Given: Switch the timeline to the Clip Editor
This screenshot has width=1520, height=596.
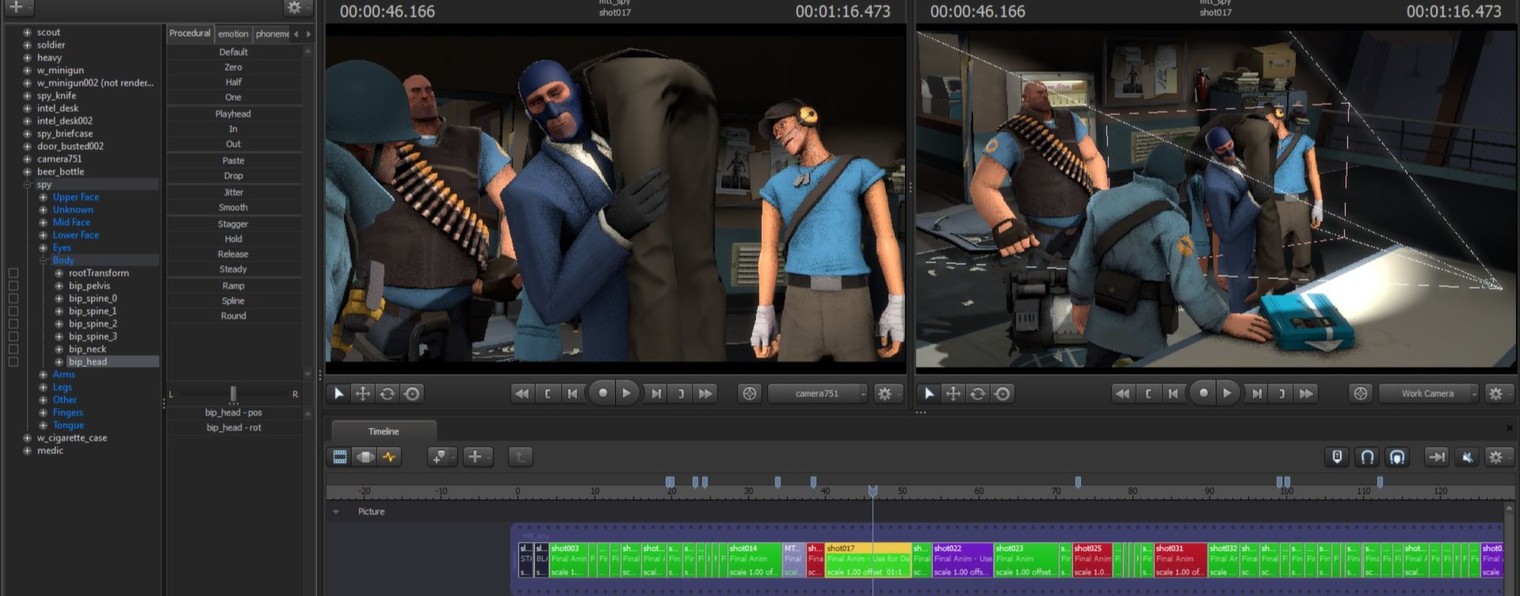Looking at the screenshot, I should tap(340, 457).
